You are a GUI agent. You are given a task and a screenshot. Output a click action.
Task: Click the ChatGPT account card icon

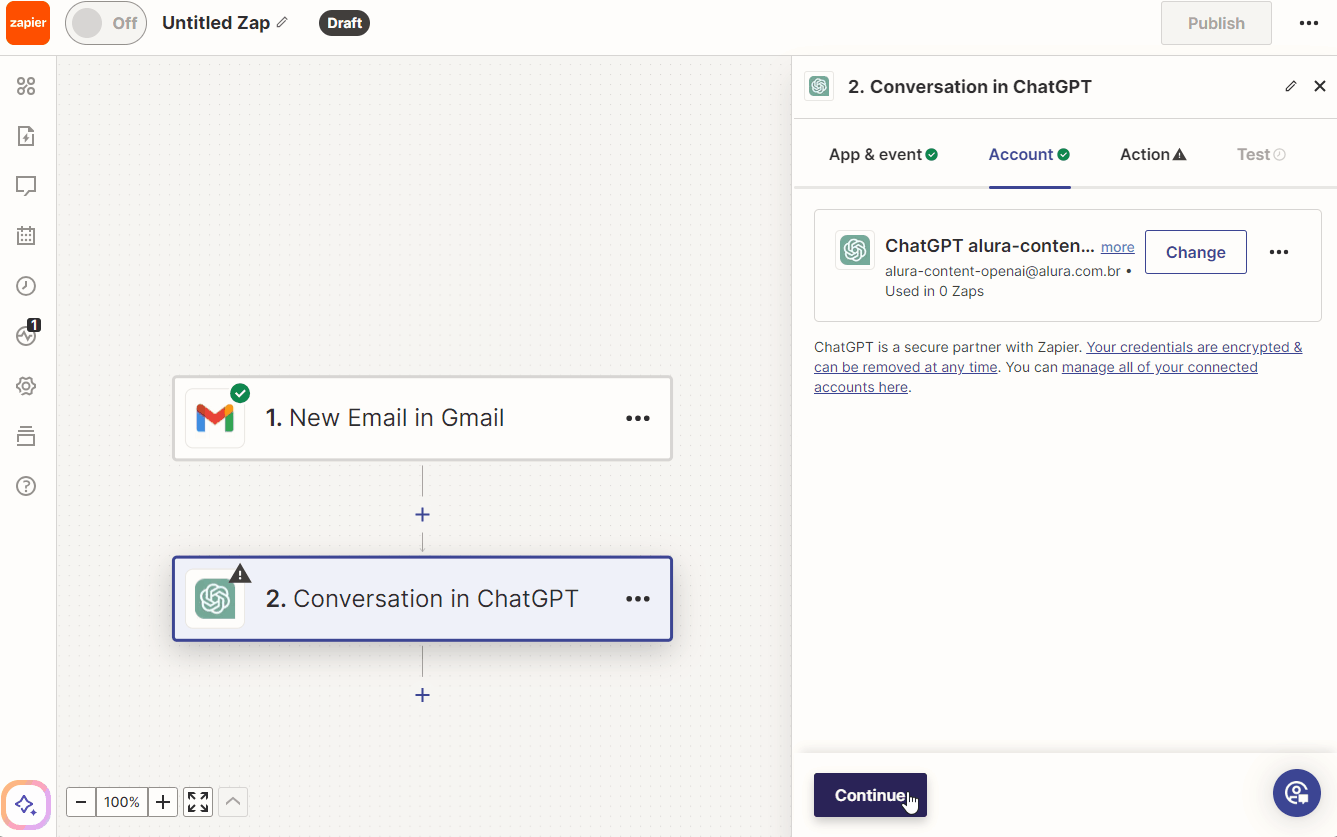tap(855, 250)
